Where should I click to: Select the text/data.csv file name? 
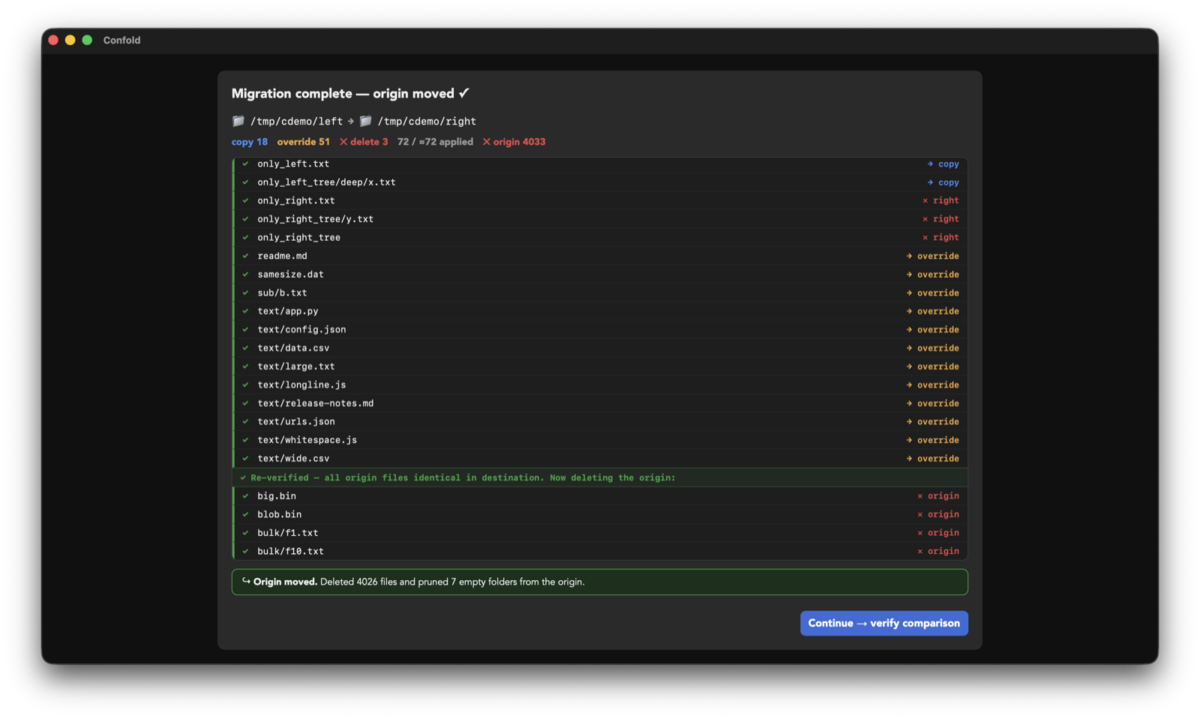click(x=293, y=348)
